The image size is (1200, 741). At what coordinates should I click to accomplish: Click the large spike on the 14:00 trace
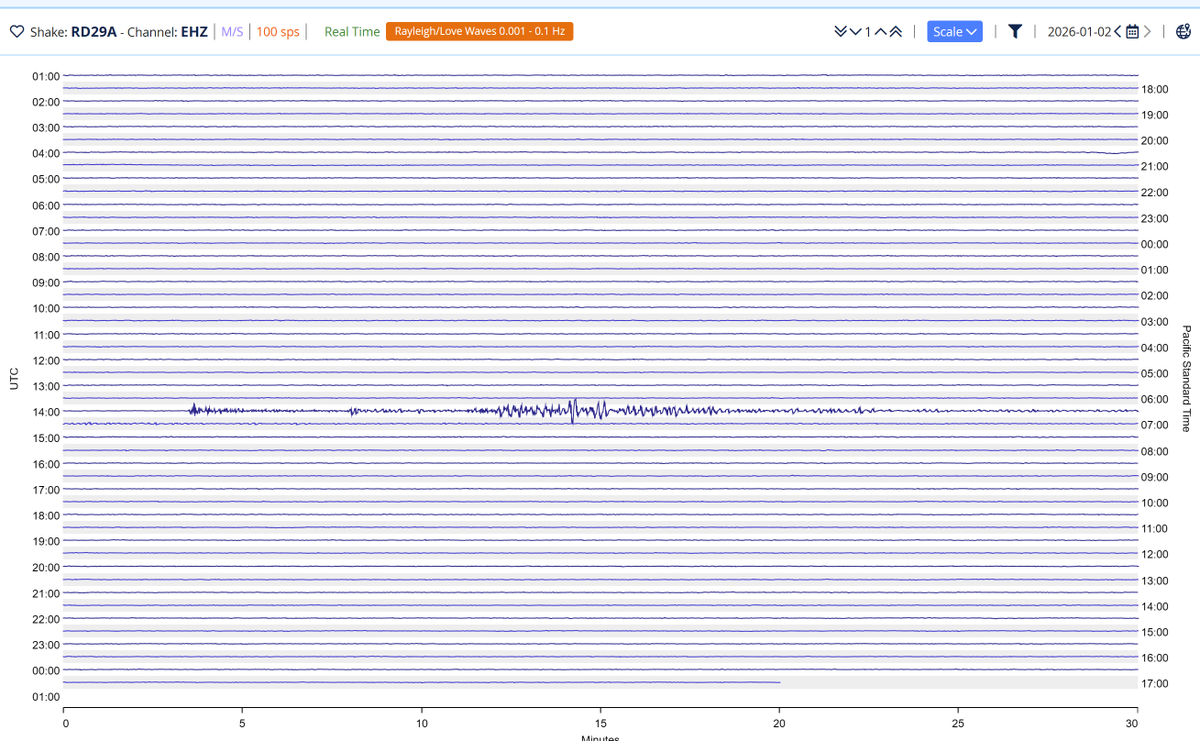[x=572, y=410]
